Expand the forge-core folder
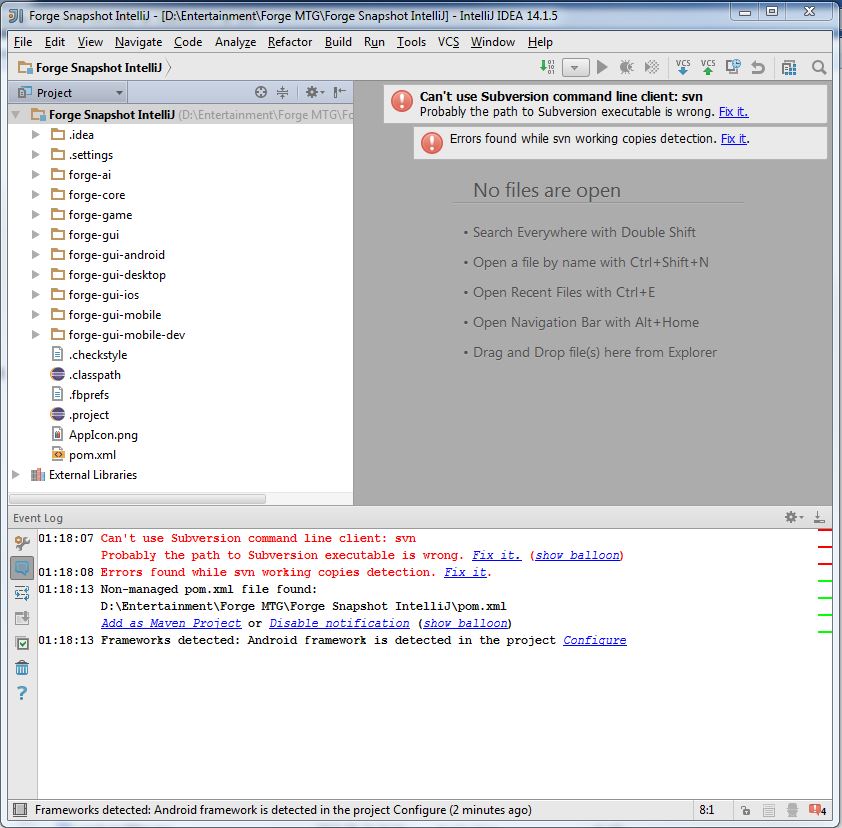This screenshot has height=828, width=842. pyautogui.click(x=36, y=195)
